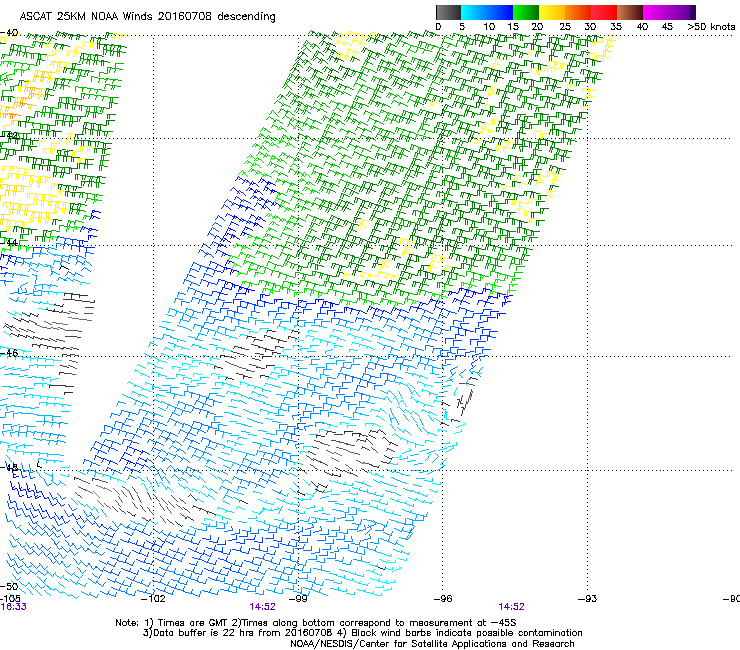Click the magenta-purple 40-50 knots color band

point(669,12)
